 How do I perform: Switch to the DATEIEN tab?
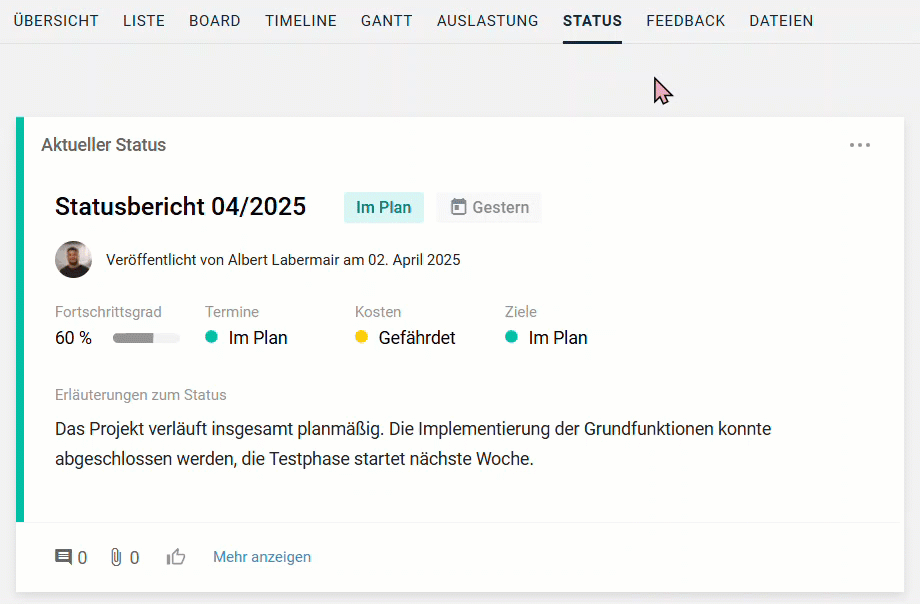[780, 20]
